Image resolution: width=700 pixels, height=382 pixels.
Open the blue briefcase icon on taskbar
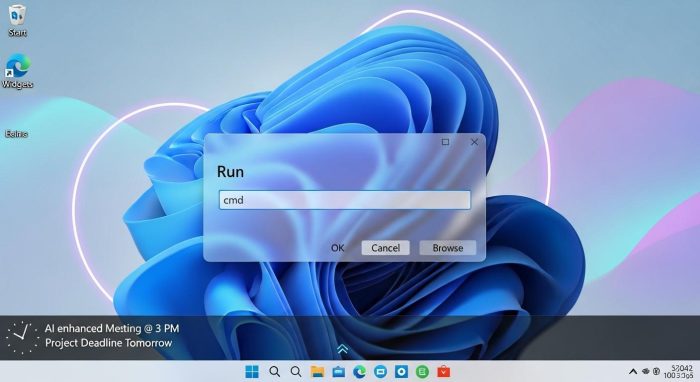(x=339, y=371)
